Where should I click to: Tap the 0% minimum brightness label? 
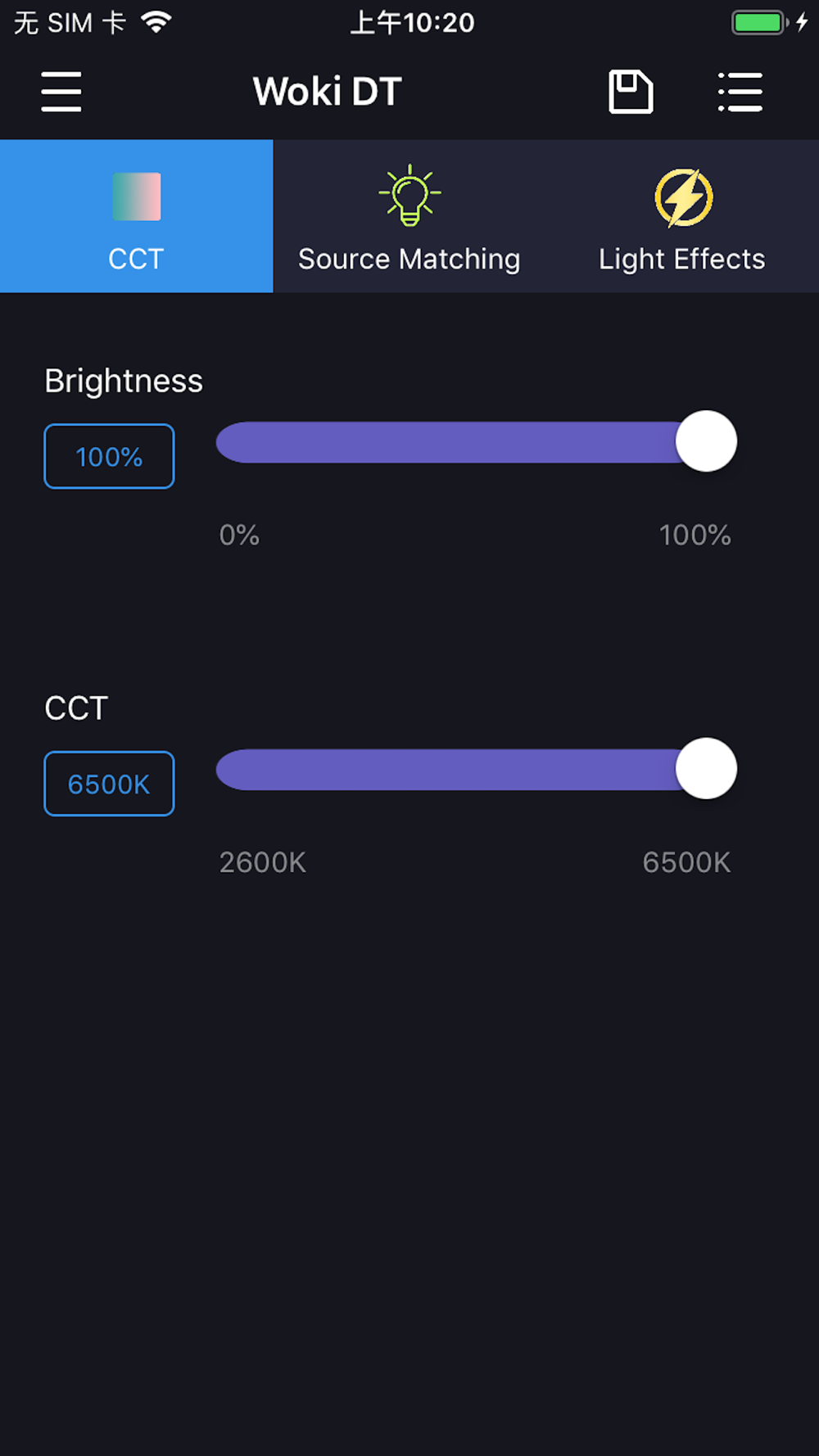point(239,535)
